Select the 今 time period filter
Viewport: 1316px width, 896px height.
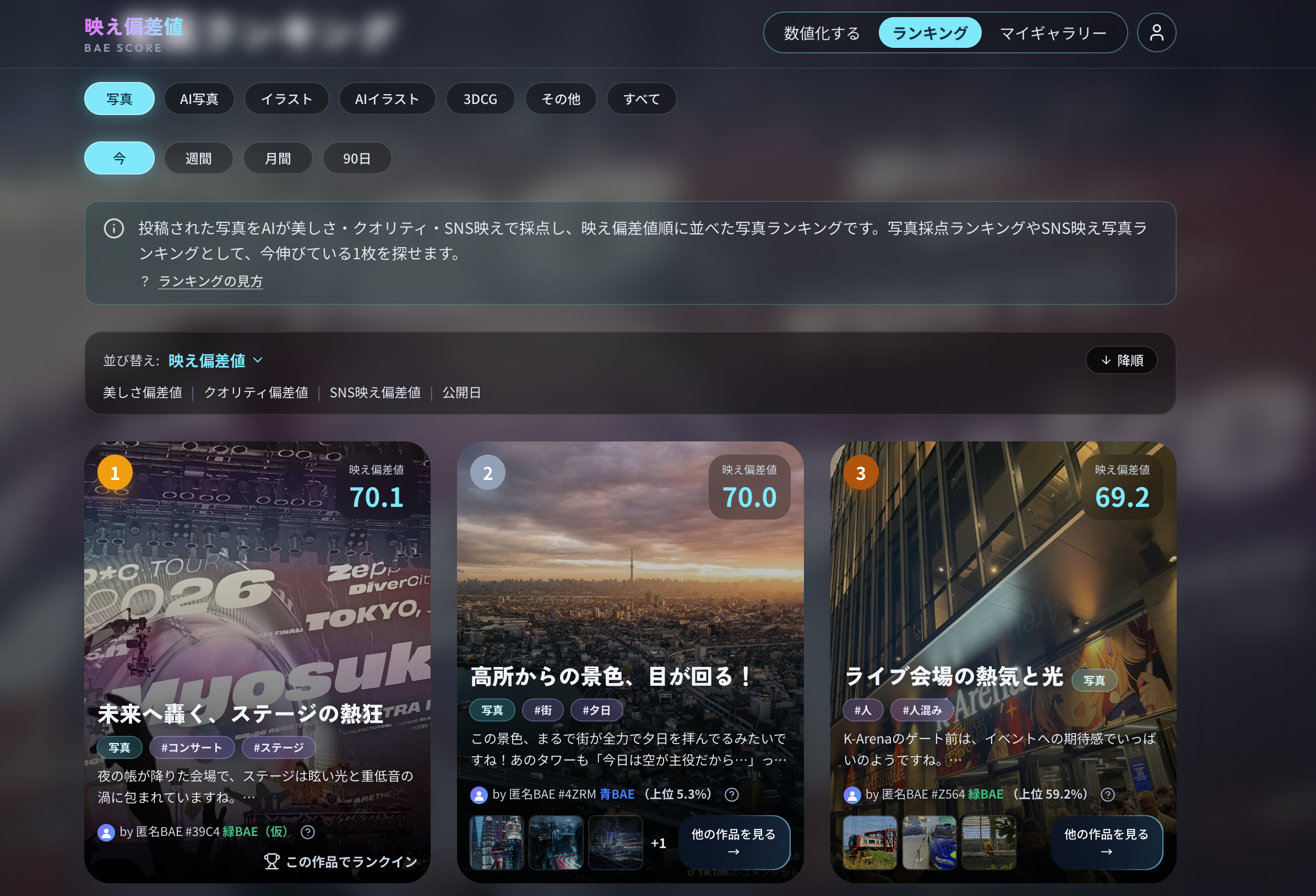[119, 158]
